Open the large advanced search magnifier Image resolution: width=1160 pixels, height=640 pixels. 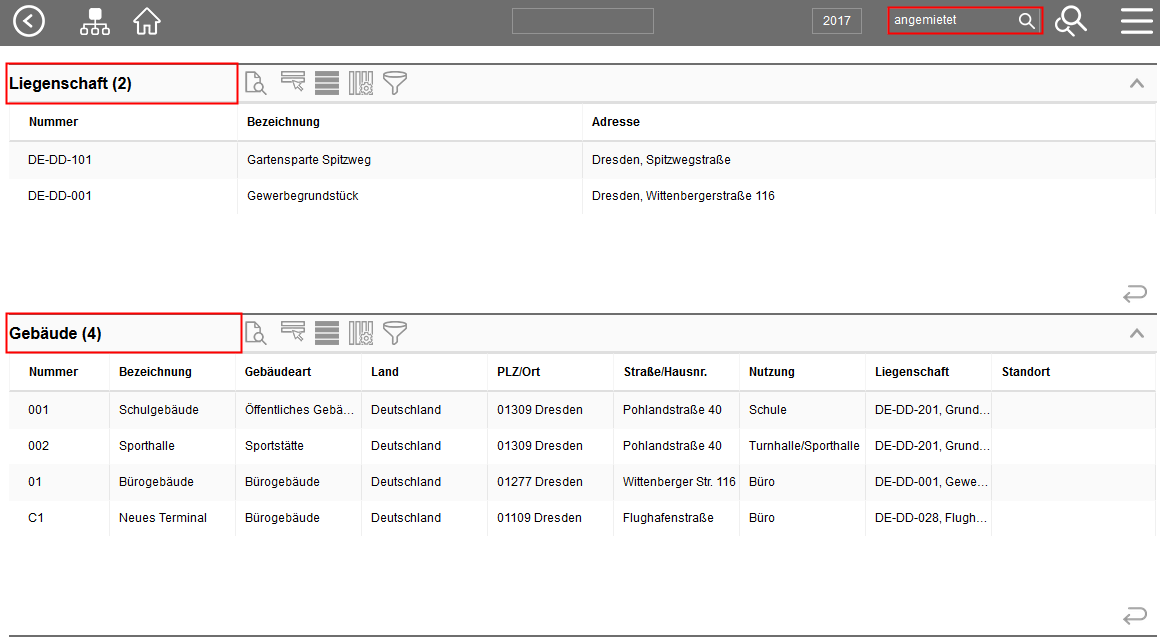(x=1071, y=21)
